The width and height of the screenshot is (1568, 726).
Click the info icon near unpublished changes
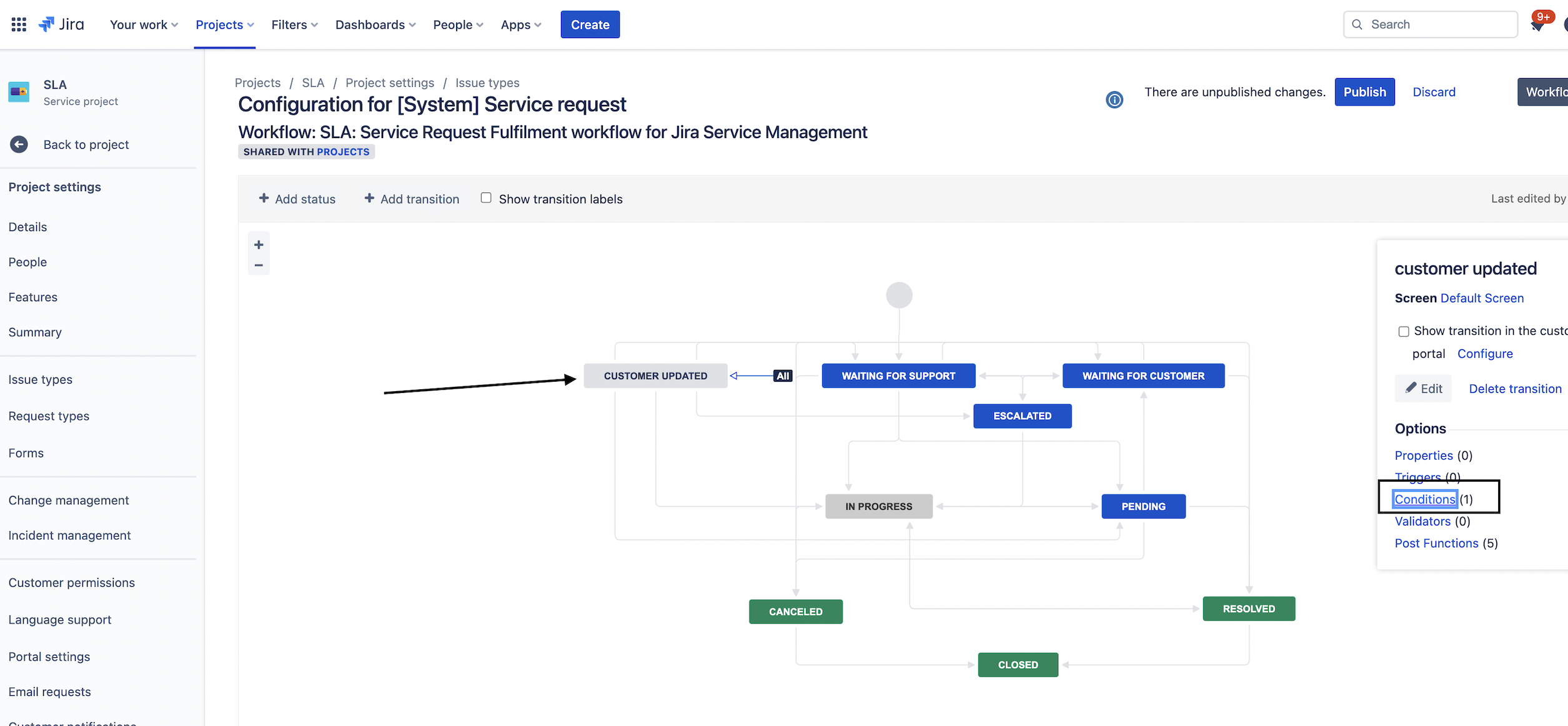point(1114,99)
